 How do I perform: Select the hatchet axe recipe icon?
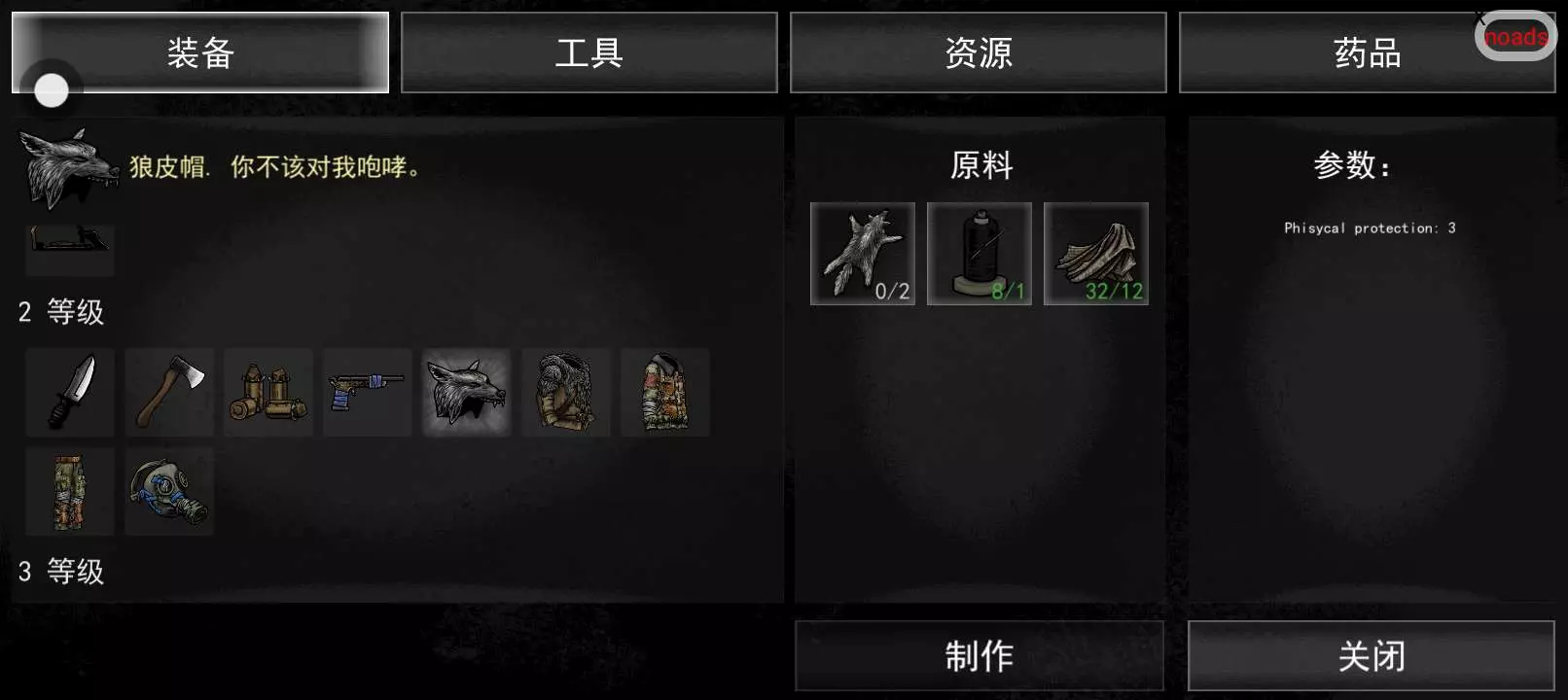coord(169,393)
